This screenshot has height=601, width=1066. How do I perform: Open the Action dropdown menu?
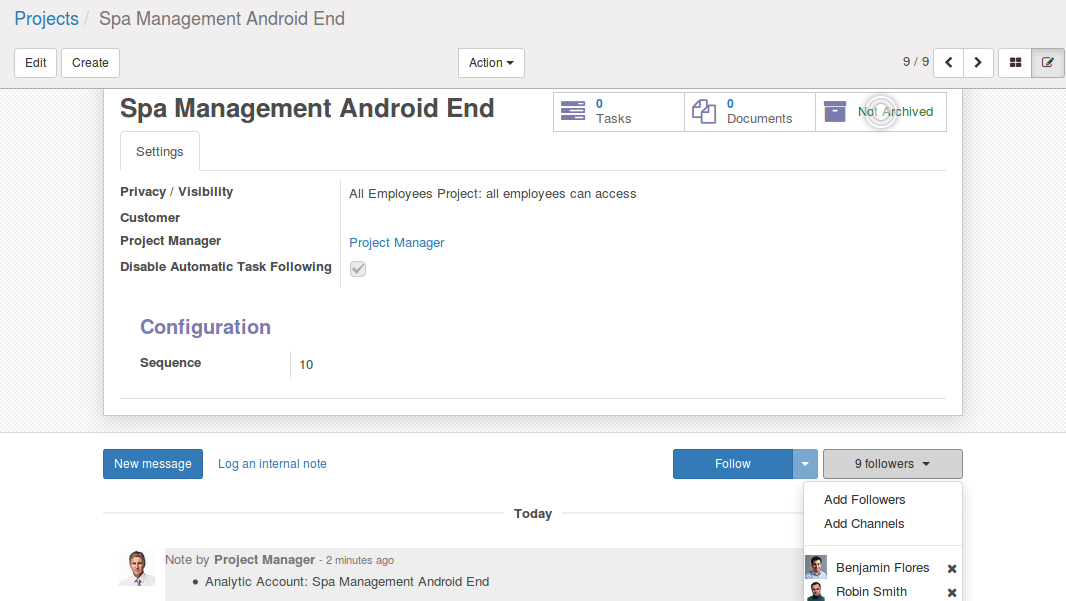pos(491,63)
